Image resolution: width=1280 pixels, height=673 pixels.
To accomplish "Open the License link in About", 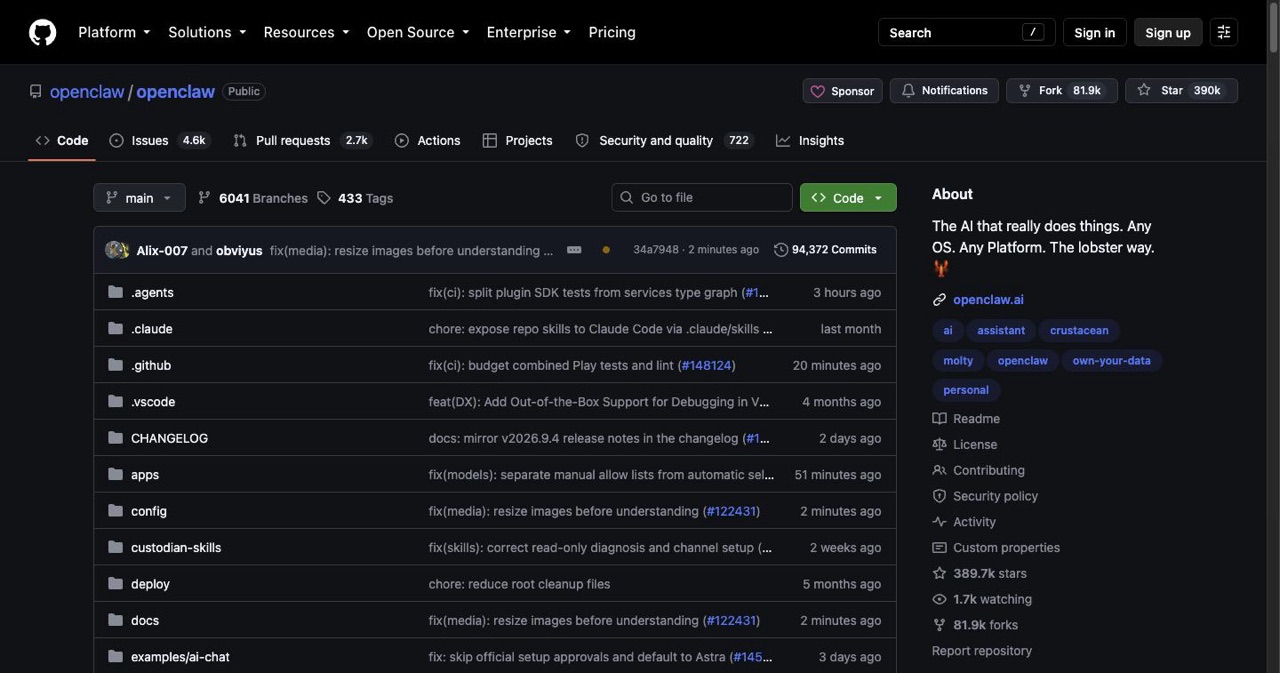I will click(964, 444).
